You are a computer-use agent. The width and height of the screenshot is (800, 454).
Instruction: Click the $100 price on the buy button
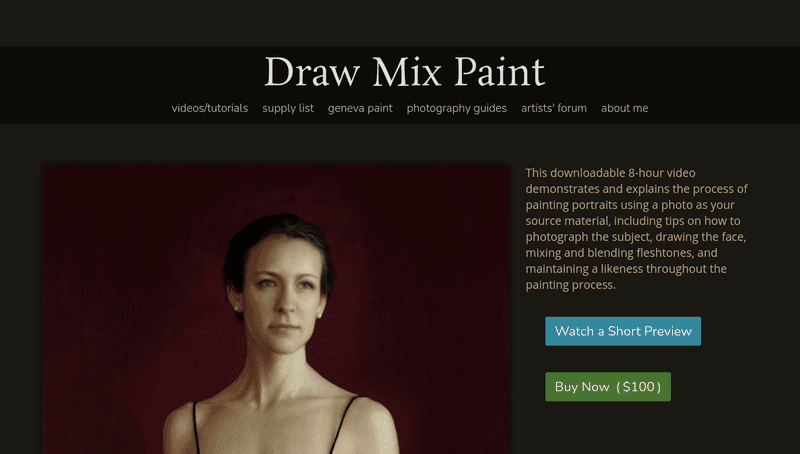click(638, 387)
